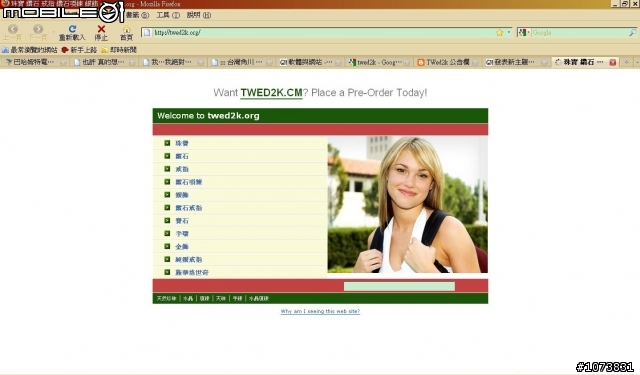
Task: Click the green arrow icon beside 寶石
Action: coord(167,220)
